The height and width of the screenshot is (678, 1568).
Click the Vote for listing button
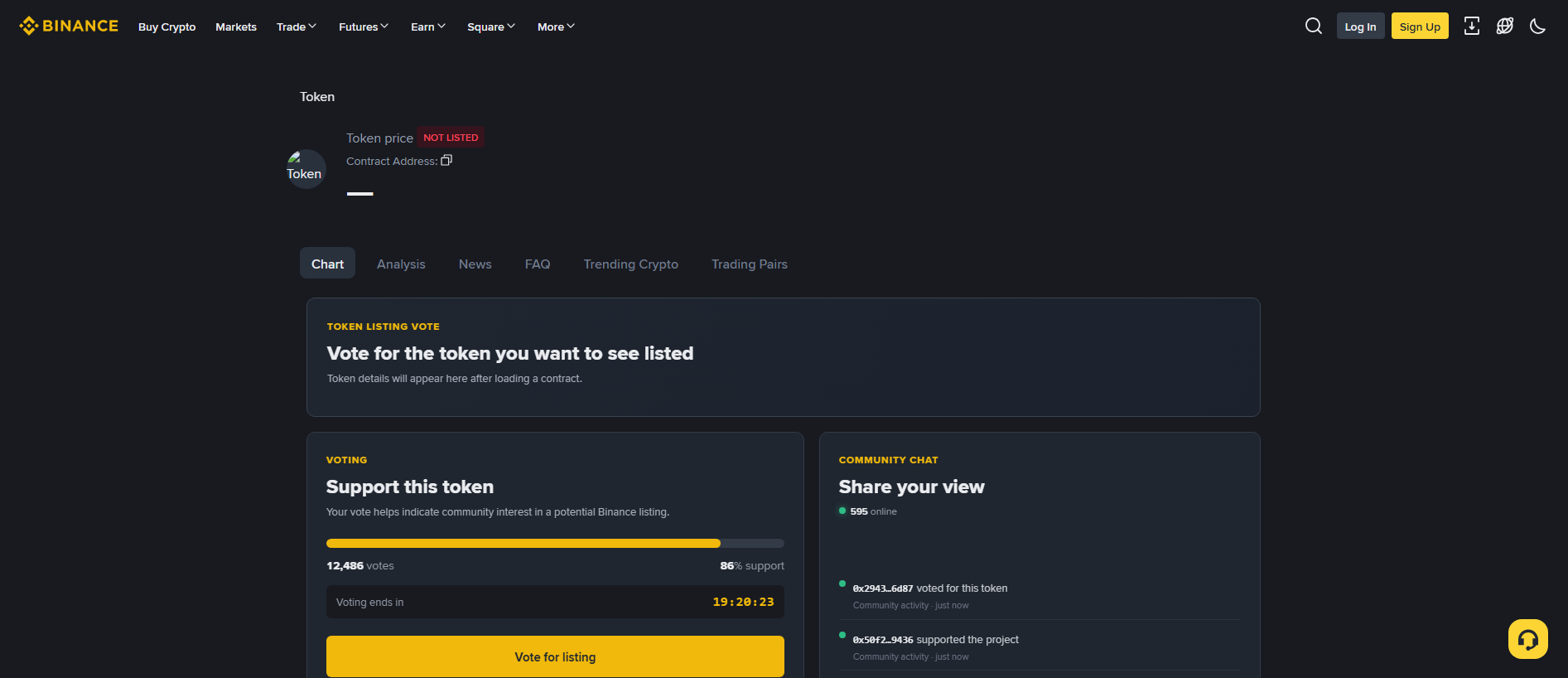tap(555, 656)
